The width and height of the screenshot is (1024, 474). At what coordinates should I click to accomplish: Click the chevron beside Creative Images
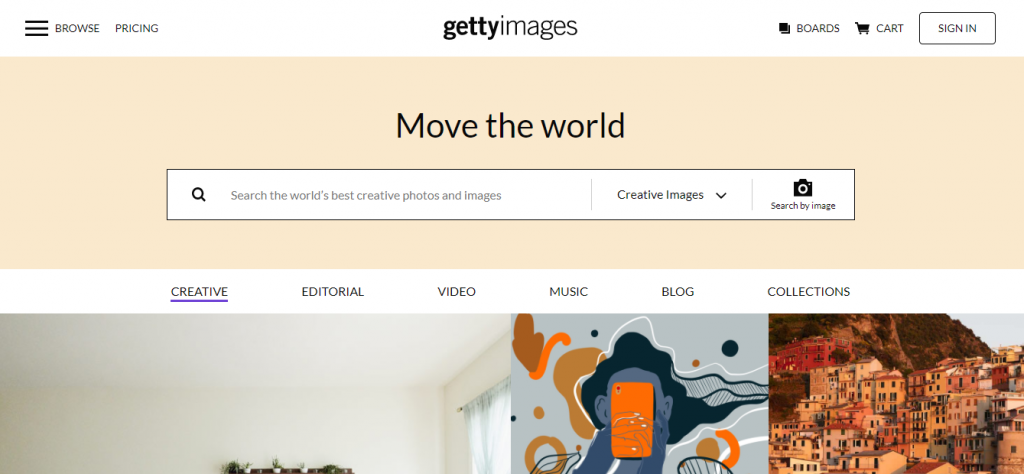coord(721,195)
